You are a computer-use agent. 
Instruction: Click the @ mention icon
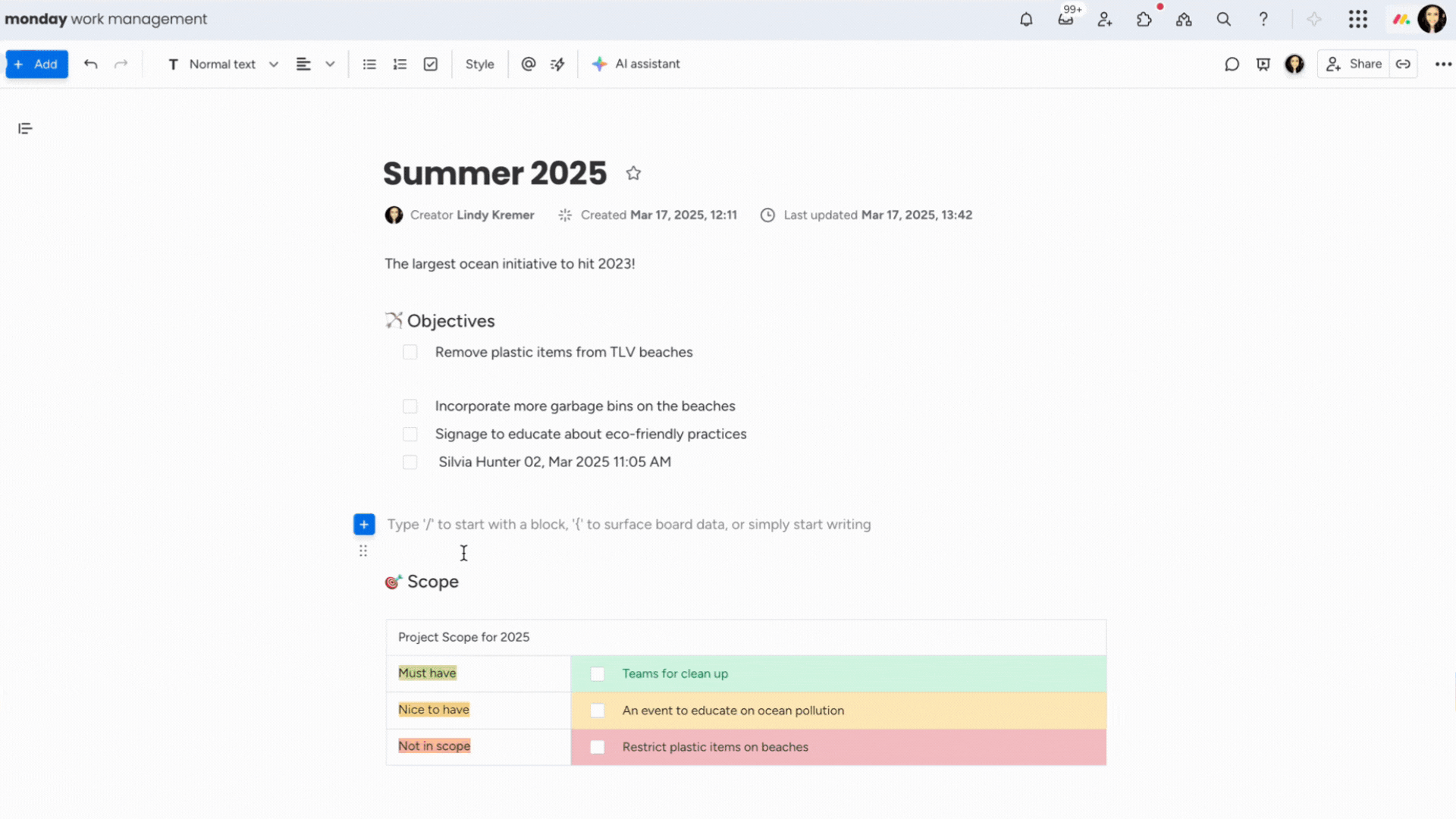(x=528, y=64)
